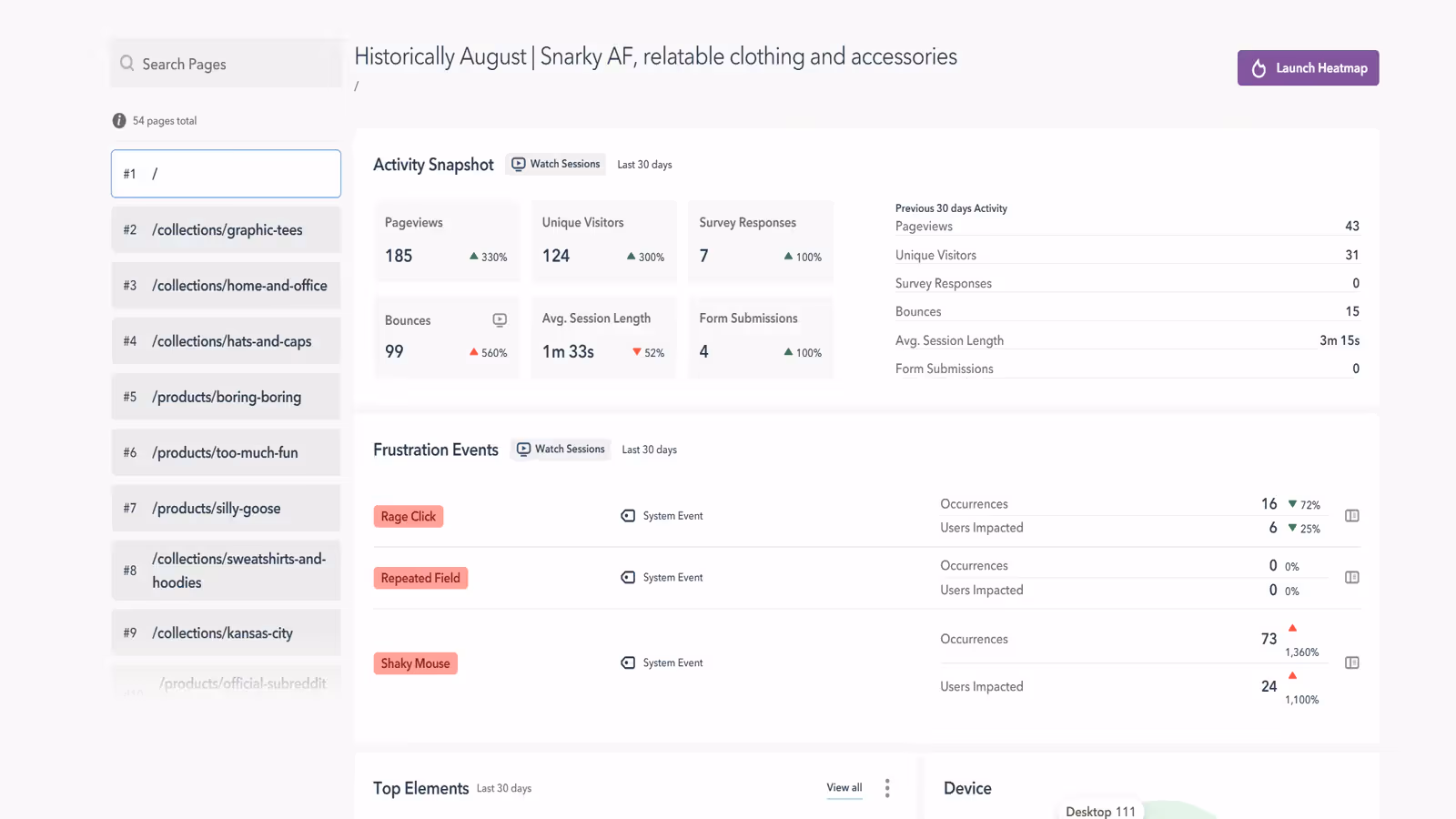Select page #1 root path
Viewport: 1456px width, 819px height.
(x=226, y=174)
